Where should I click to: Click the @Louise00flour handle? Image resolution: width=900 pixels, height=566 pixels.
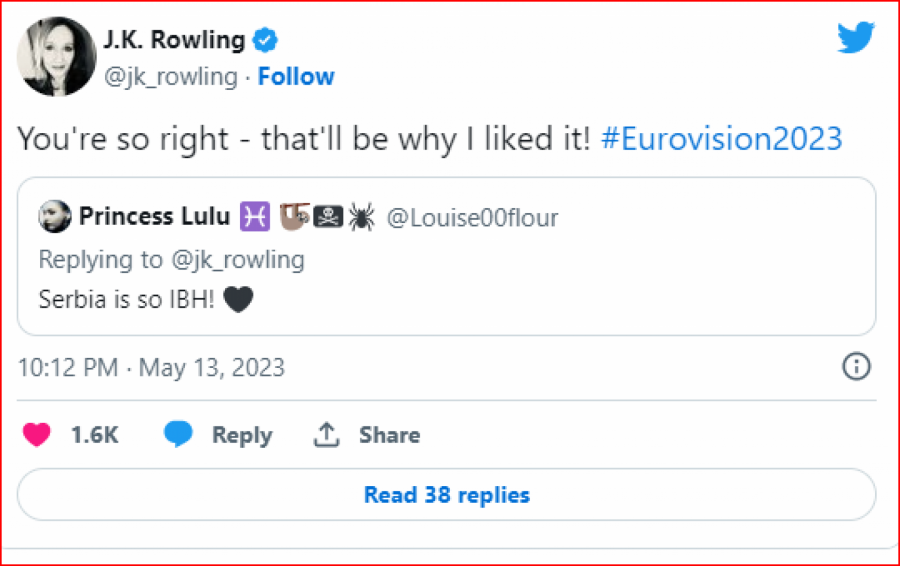(x=471, y=217)
